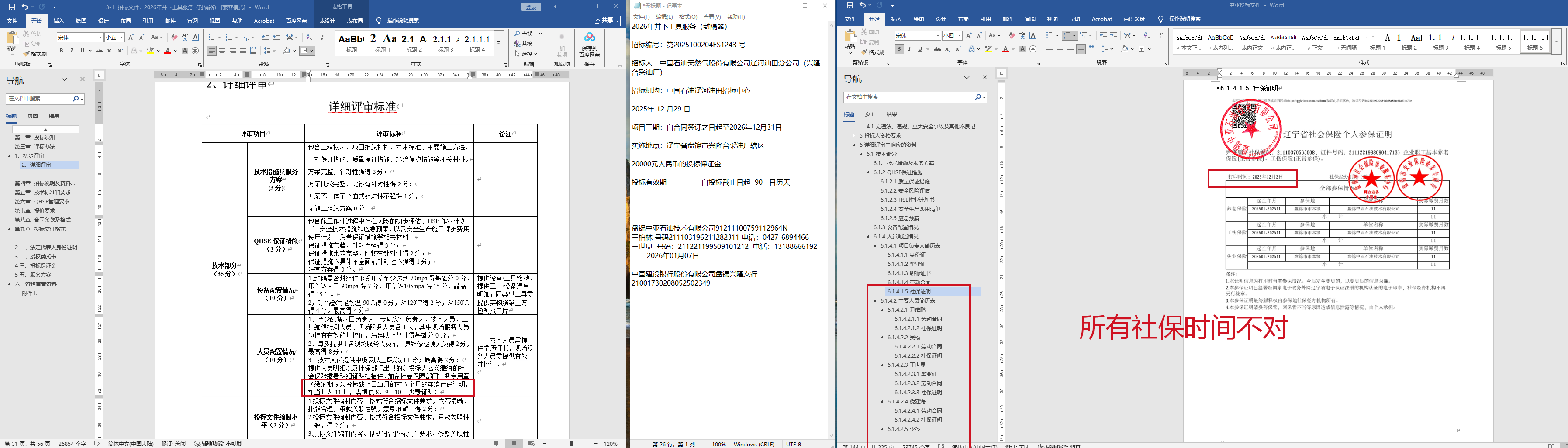Collapse 第九章 投标文件格式 in navigation pane
The image size is (1568, 448).
click(9, 230)
